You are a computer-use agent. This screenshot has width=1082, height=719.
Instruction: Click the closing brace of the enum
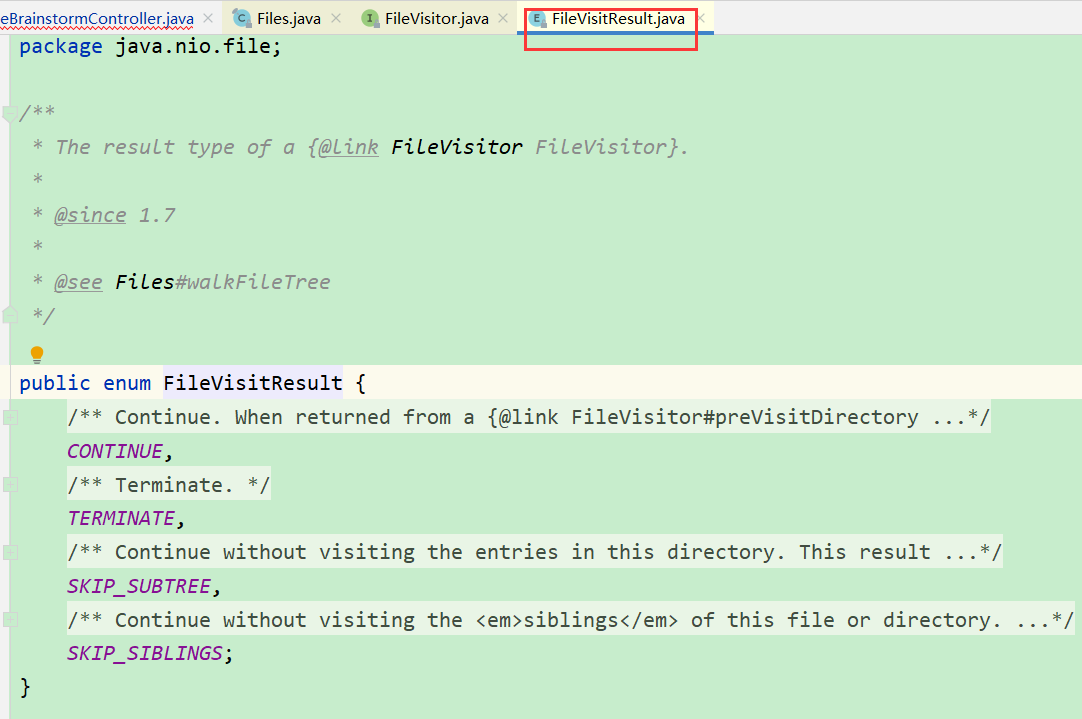[26, 687]
